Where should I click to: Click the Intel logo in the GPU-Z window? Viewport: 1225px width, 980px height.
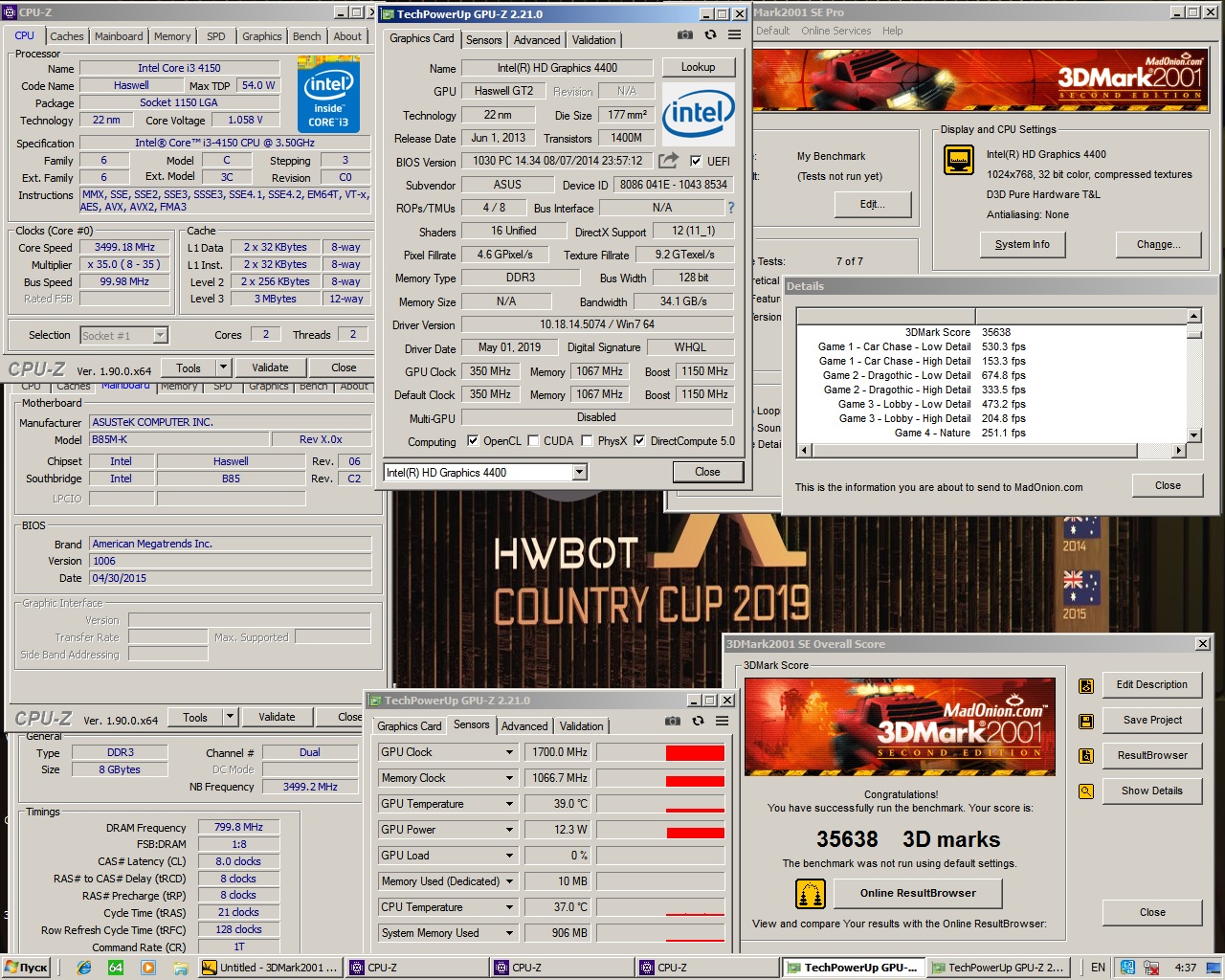(699, 114)
